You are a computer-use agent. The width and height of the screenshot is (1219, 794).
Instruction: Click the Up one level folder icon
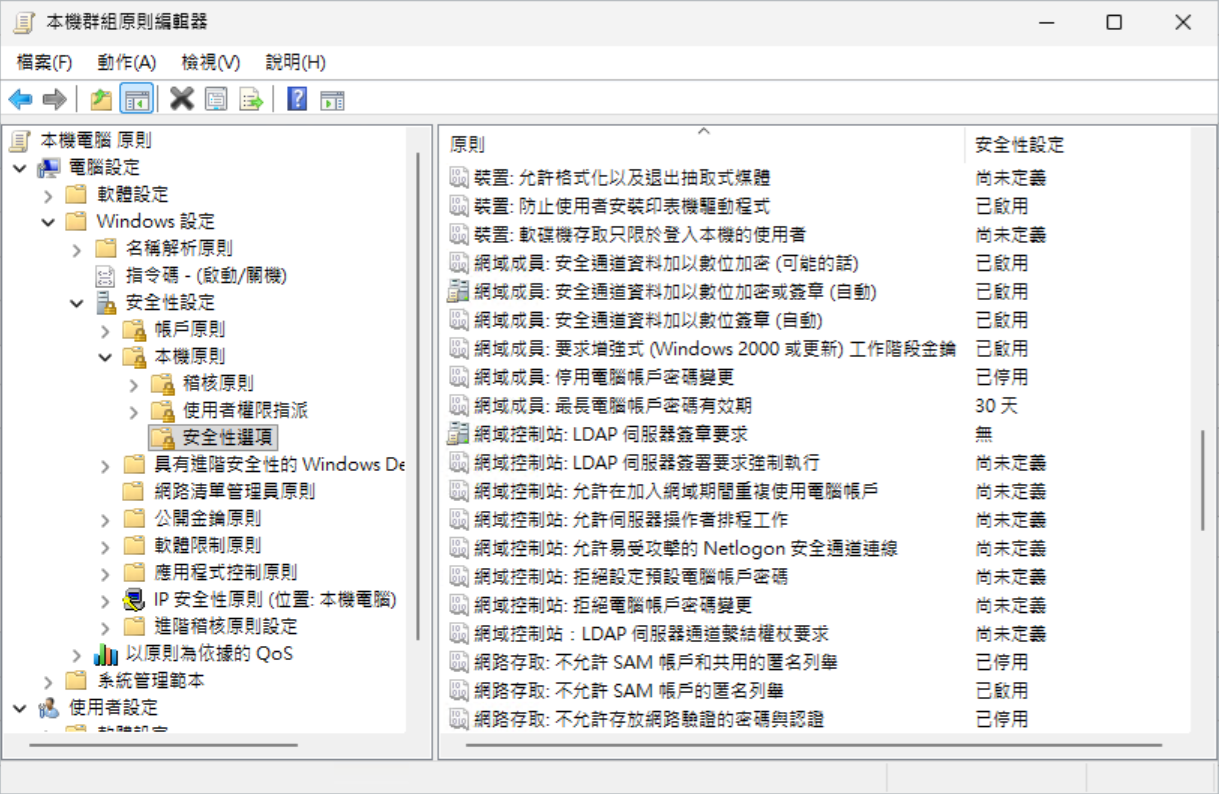[101, 99]
